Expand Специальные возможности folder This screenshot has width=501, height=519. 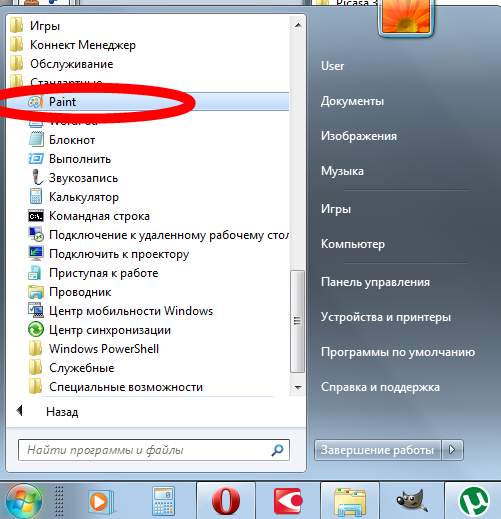coord(126,387)
